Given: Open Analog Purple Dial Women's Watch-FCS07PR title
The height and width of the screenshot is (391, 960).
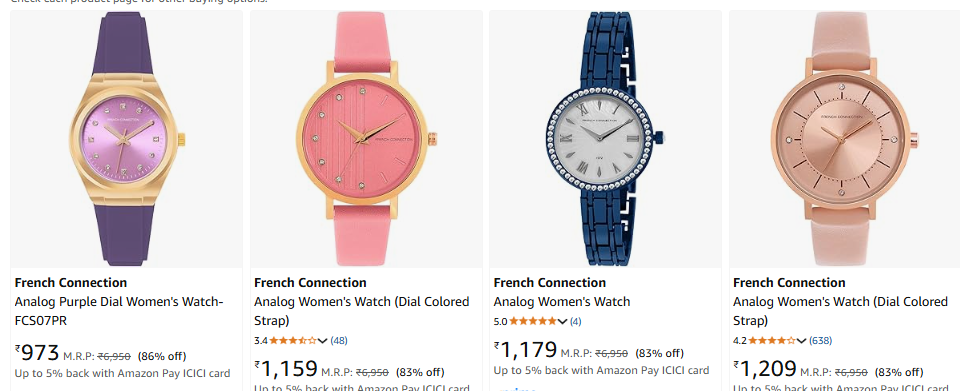Looking at the screenshot, I should pos(119,311).
